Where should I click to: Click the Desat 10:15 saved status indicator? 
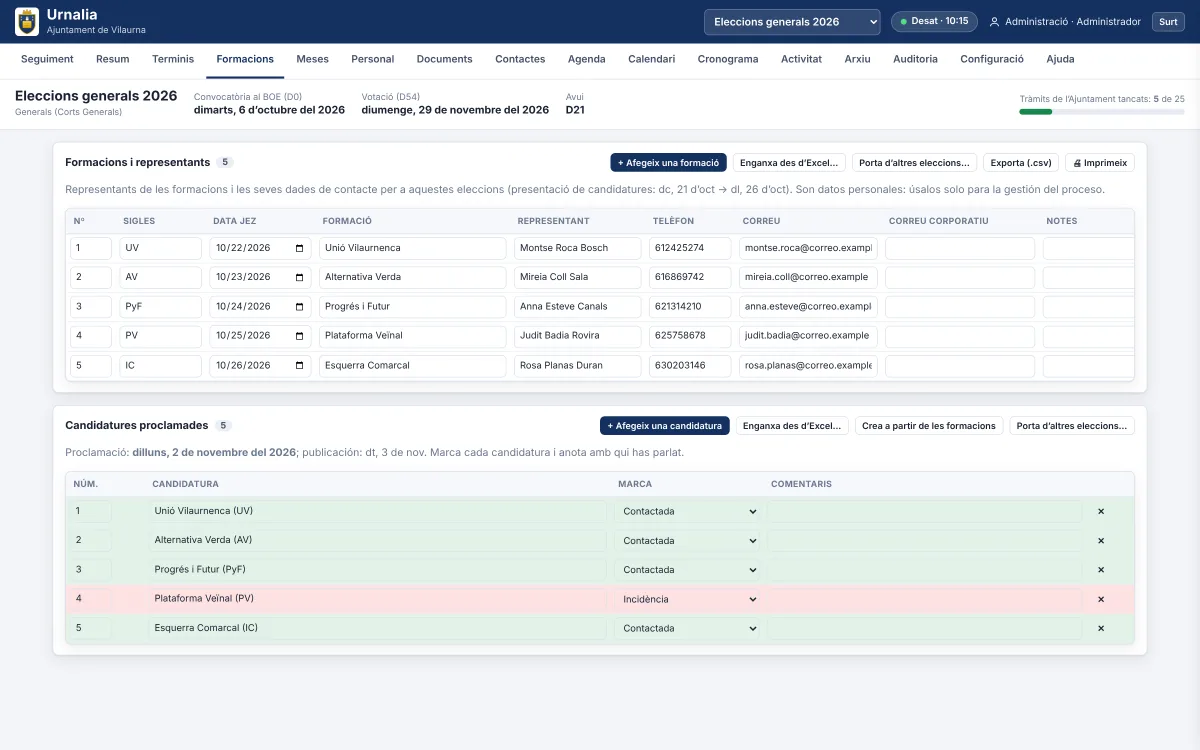[934, 22]
